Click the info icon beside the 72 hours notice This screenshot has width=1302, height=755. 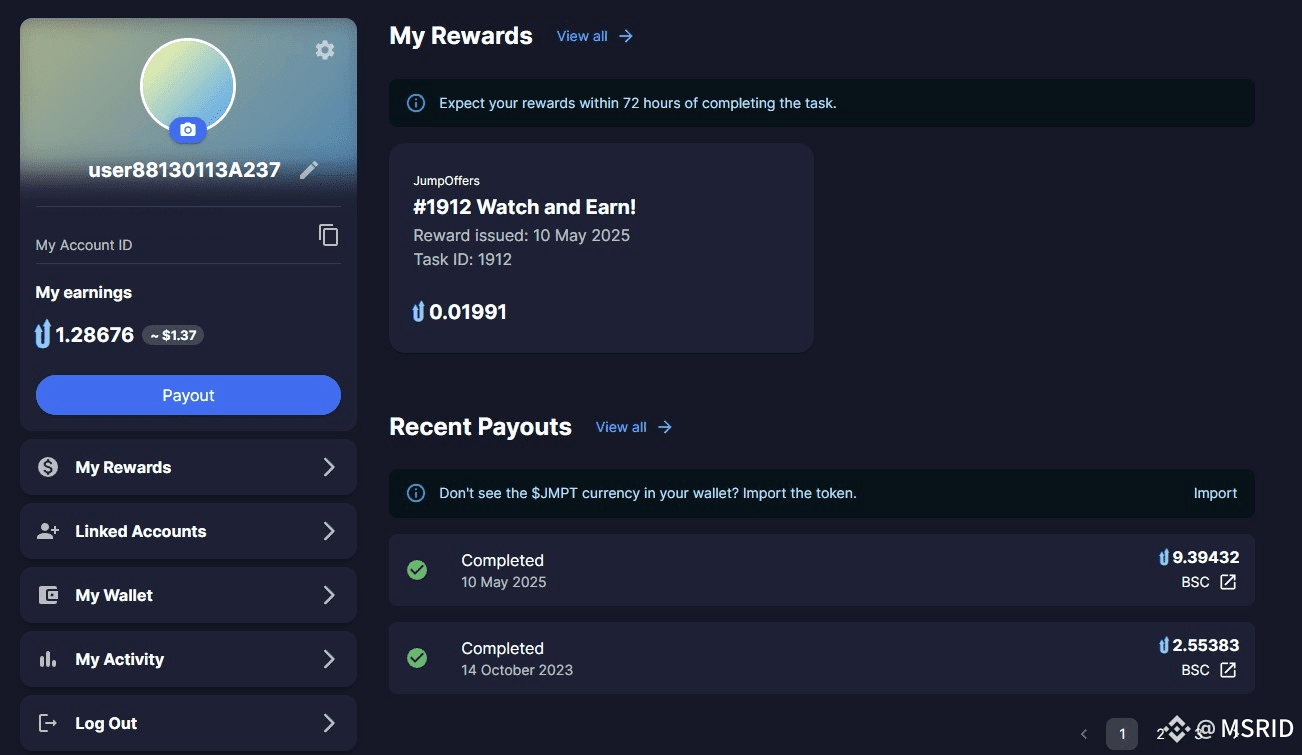point(415,103)
